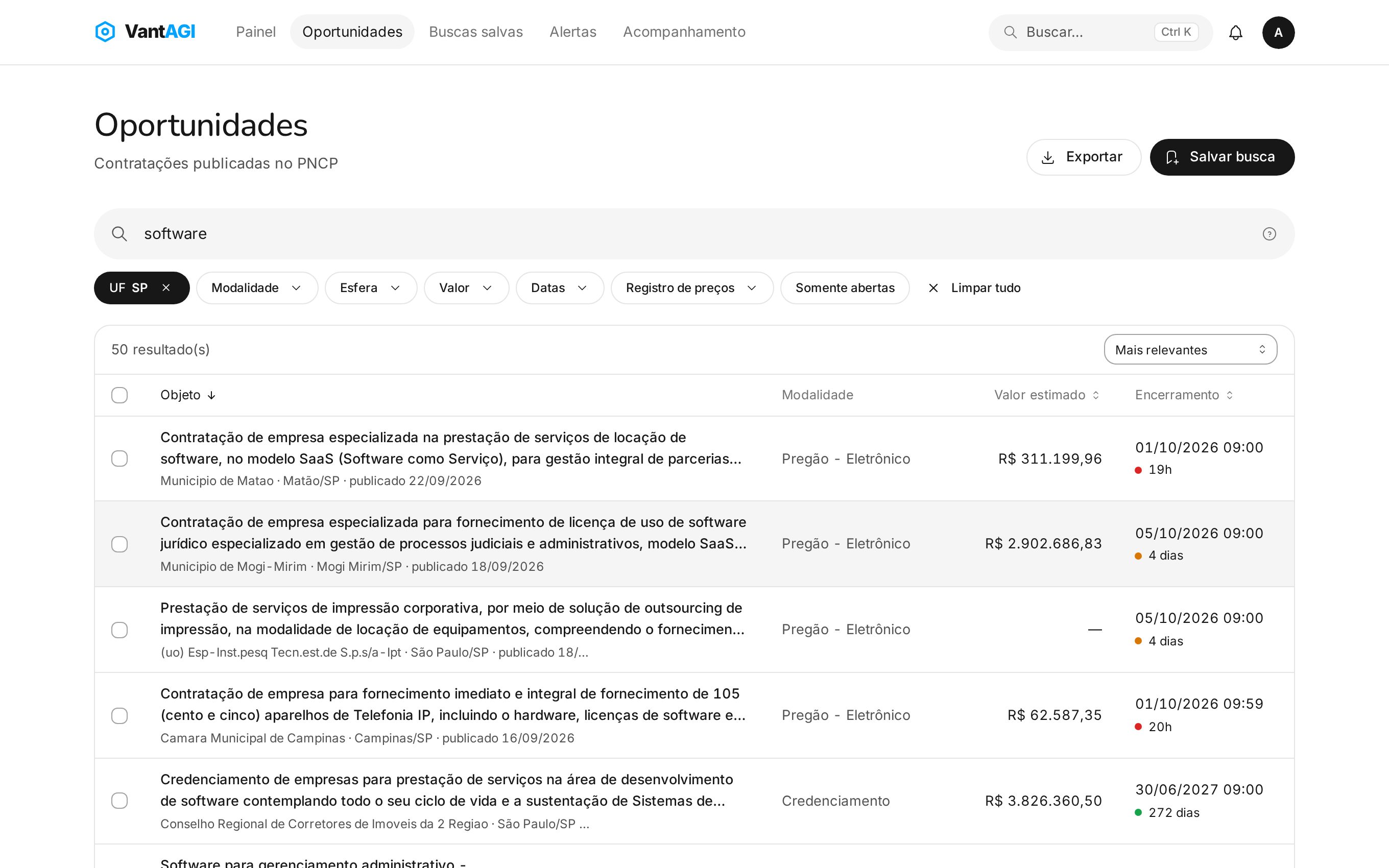
Task: Click Limpar tudo to clear filters
Action: (x=974, y=287)
